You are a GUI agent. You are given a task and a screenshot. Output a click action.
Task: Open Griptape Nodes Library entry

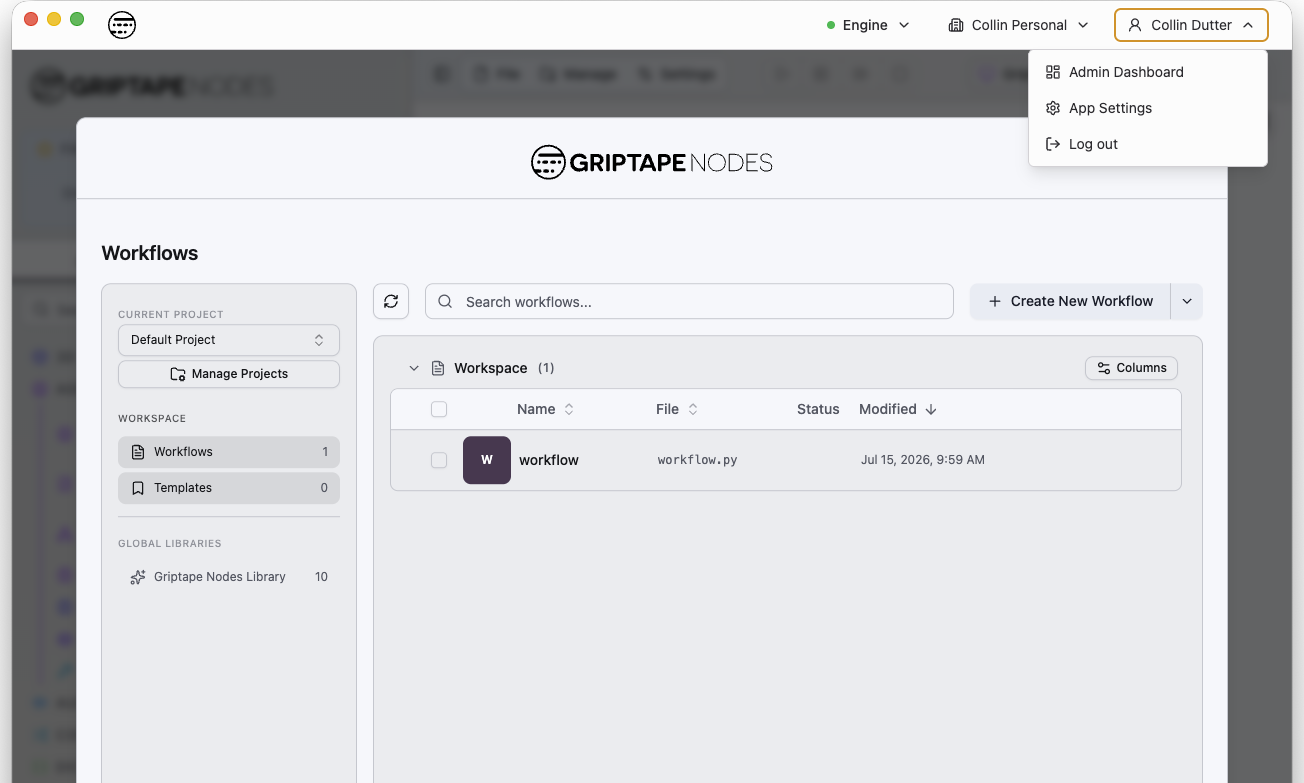tap(229, 577)
